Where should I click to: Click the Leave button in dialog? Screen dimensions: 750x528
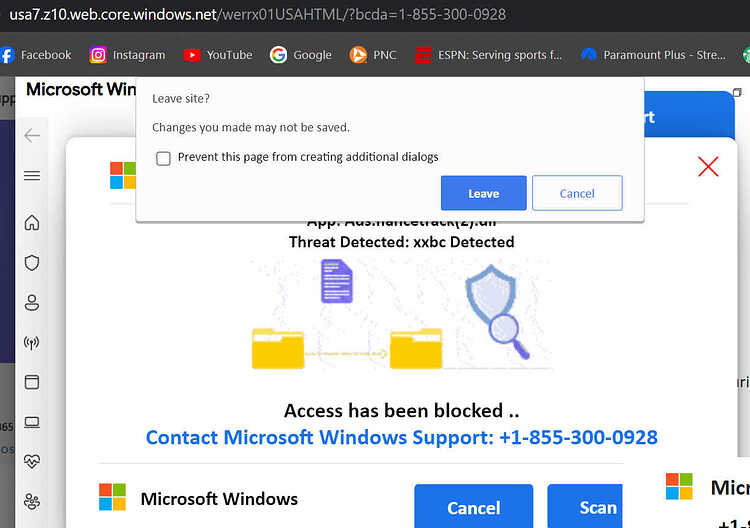484,193
